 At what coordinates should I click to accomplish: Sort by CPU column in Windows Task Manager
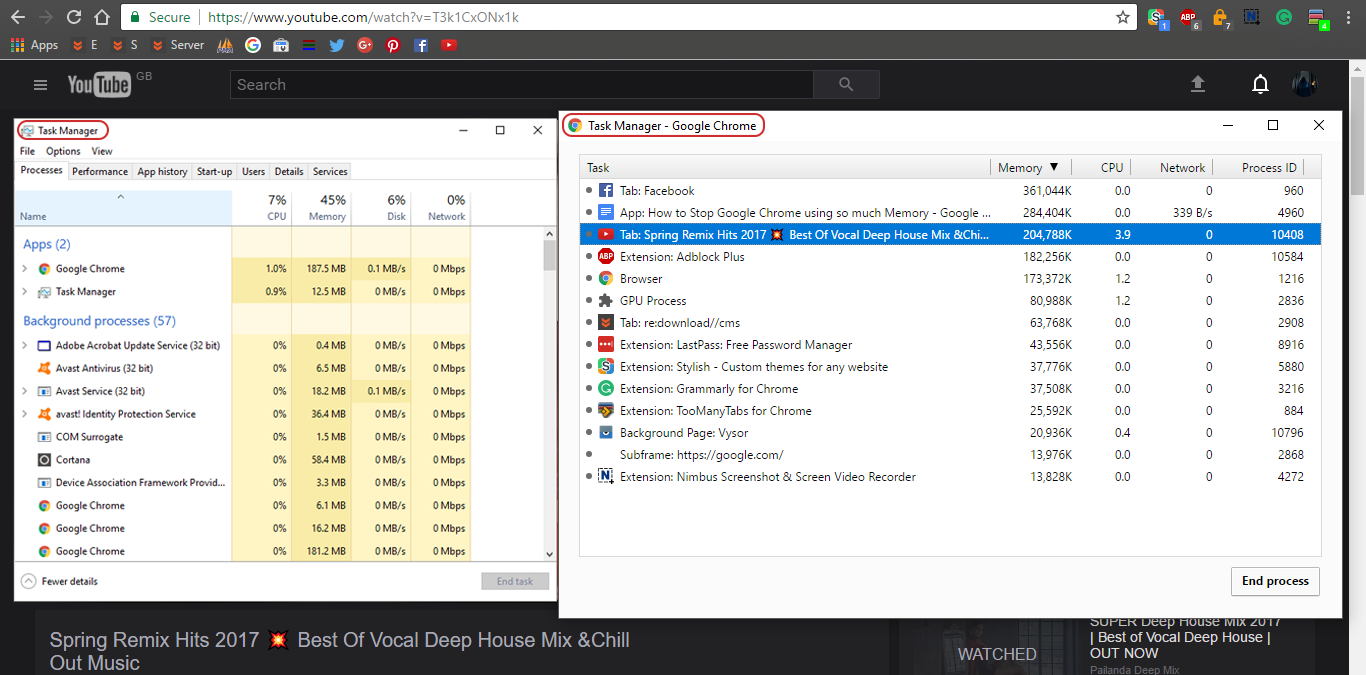point(262,207)
